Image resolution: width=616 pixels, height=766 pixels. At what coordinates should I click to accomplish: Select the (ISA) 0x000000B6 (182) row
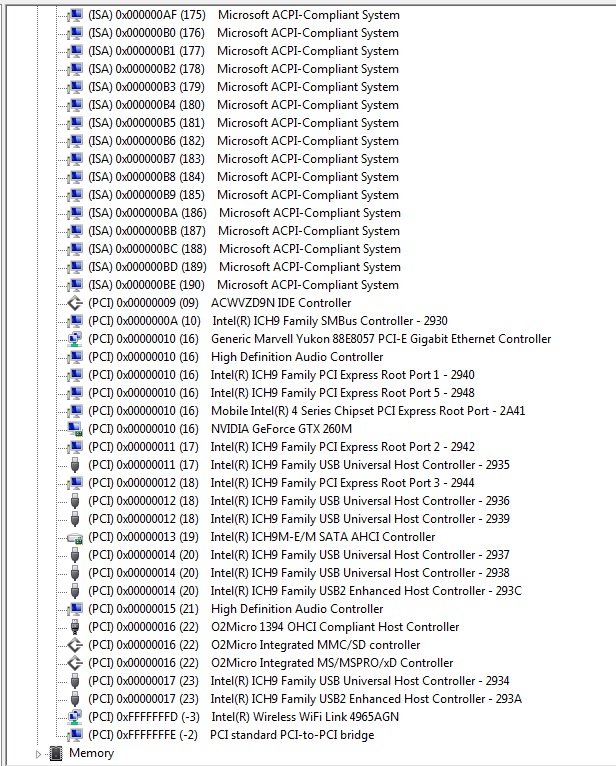point(243,141)
